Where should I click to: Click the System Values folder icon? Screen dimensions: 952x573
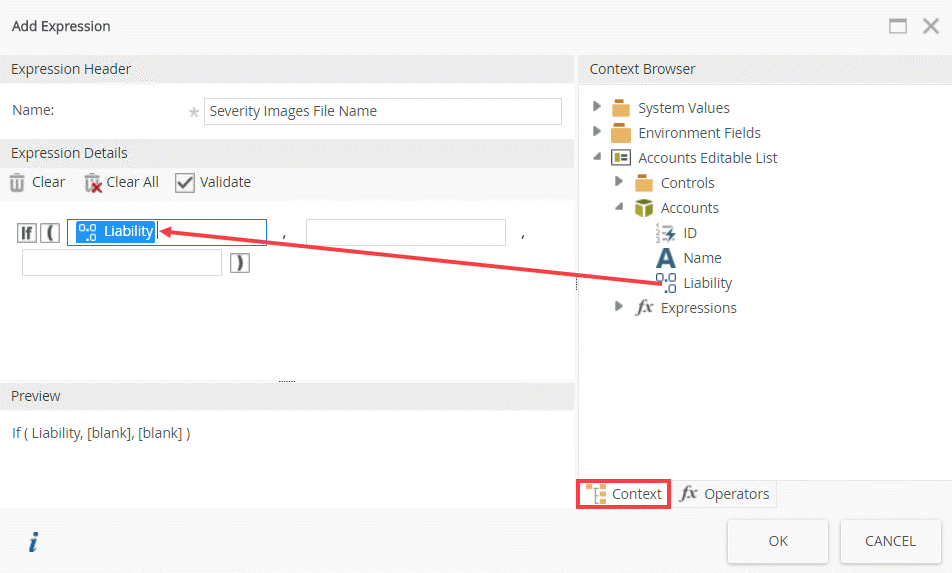[x=620, y=108]
